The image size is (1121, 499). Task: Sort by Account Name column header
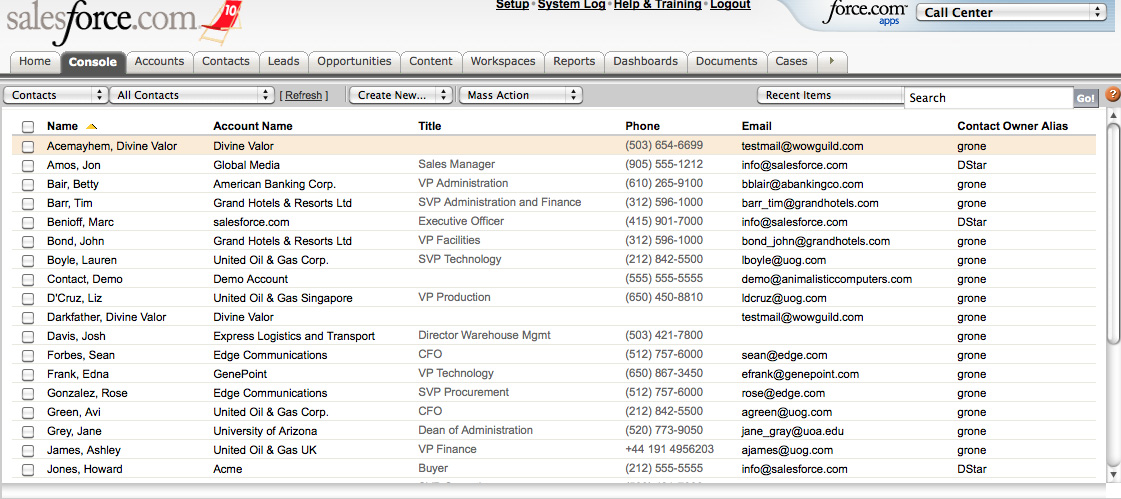(x=252, y=127)
